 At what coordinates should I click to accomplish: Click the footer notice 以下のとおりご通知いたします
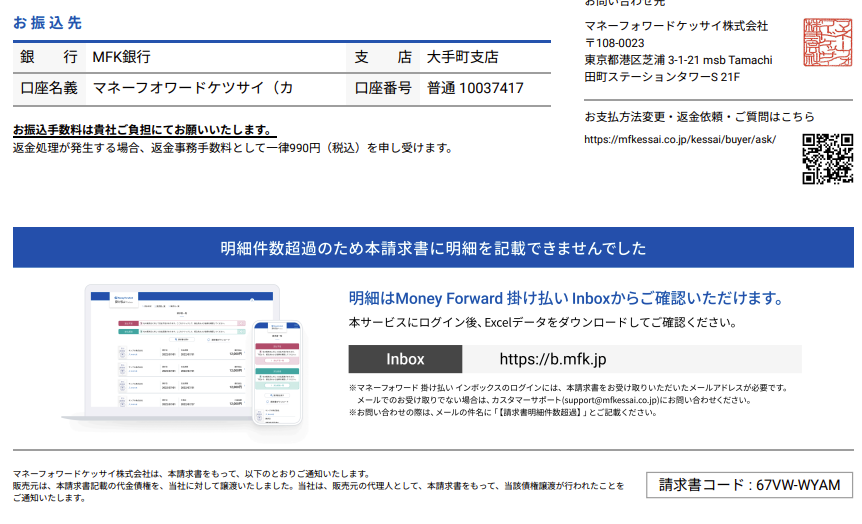pyautogui.click(x=192, y=473)
